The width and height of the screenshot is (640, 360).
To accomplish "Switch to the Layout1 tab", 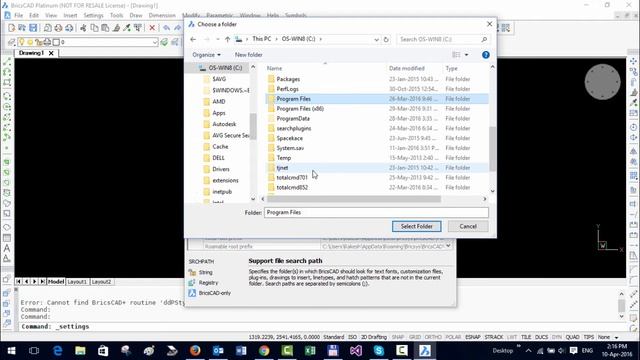I will (77, 282).
